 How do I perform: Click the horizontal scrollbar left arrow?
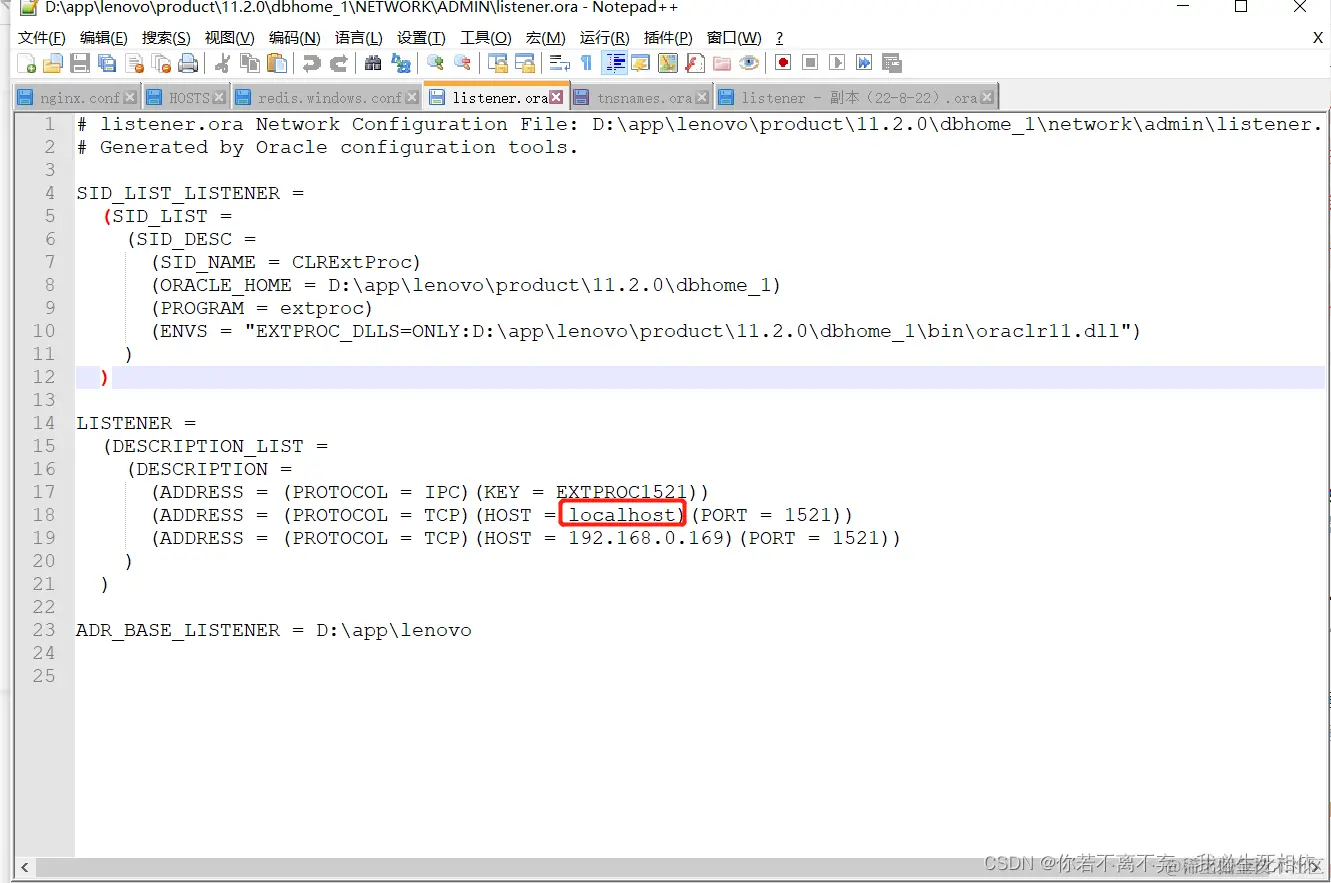(25, 866)
